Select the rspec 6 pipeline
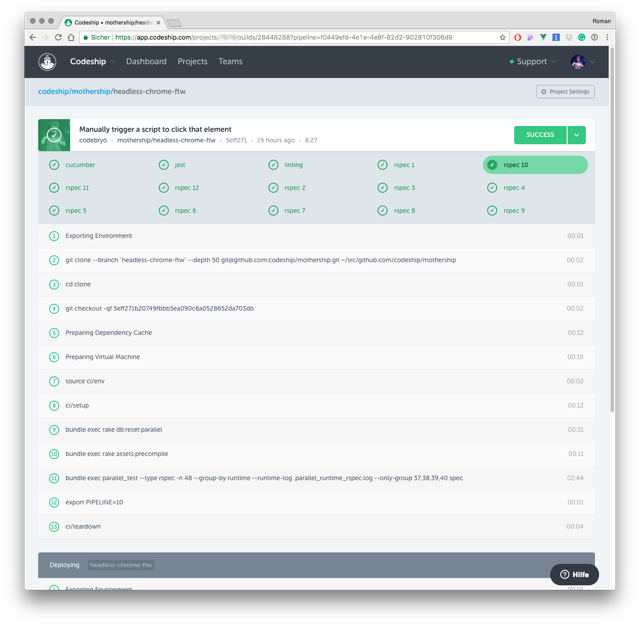Screen dimensions: 640x624 178,211
